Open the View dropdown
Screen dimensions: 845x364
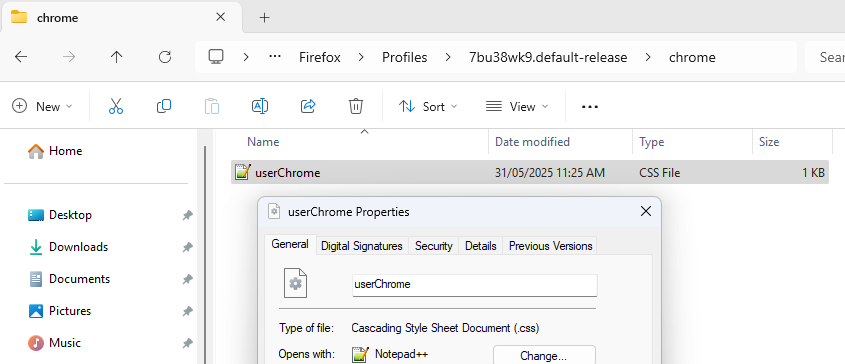point(516,106)
